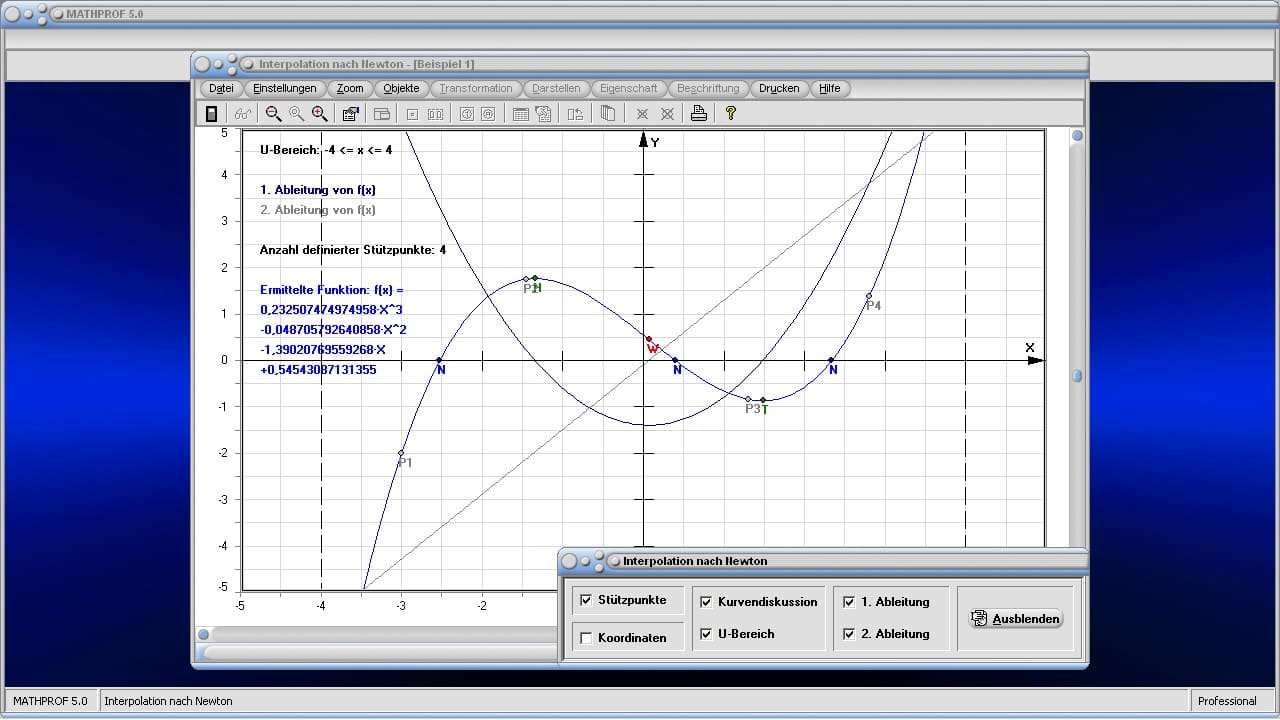
Task: Click the 'Anzahl definierter Stützpunkte: 4' text
Action: coord(353,250)
